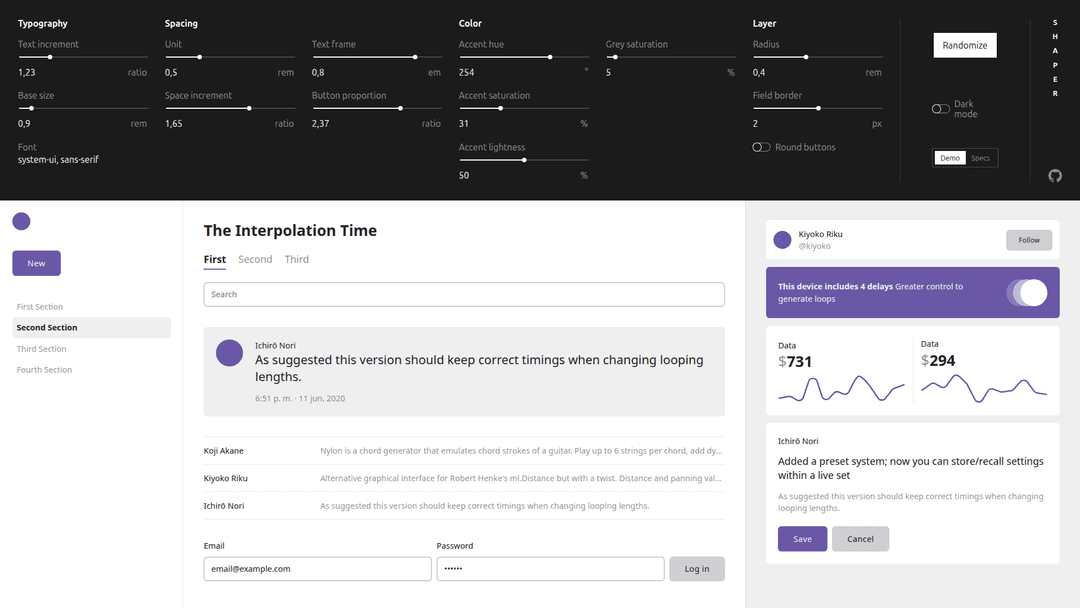Switch to the Third tab
The height and width of the screenshot is (608, 1080).
coord(296,259)
